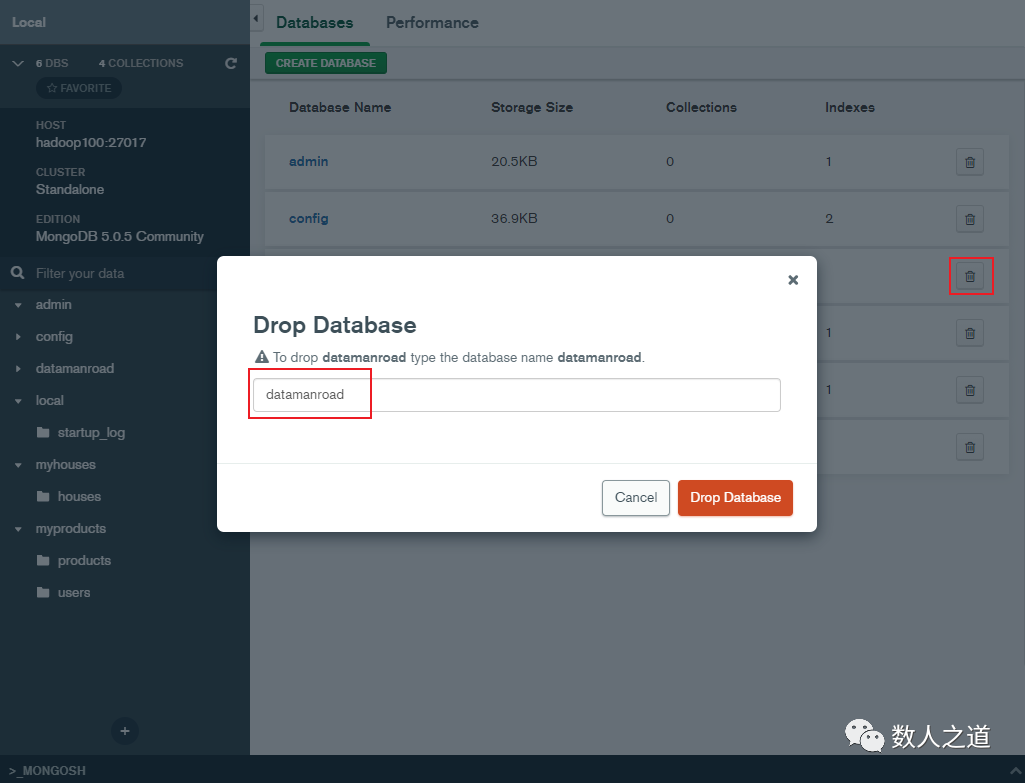Open the MongoDB shell (MONGOSH)
This screenshot has width=1025, height=783.
coord(46,771)
